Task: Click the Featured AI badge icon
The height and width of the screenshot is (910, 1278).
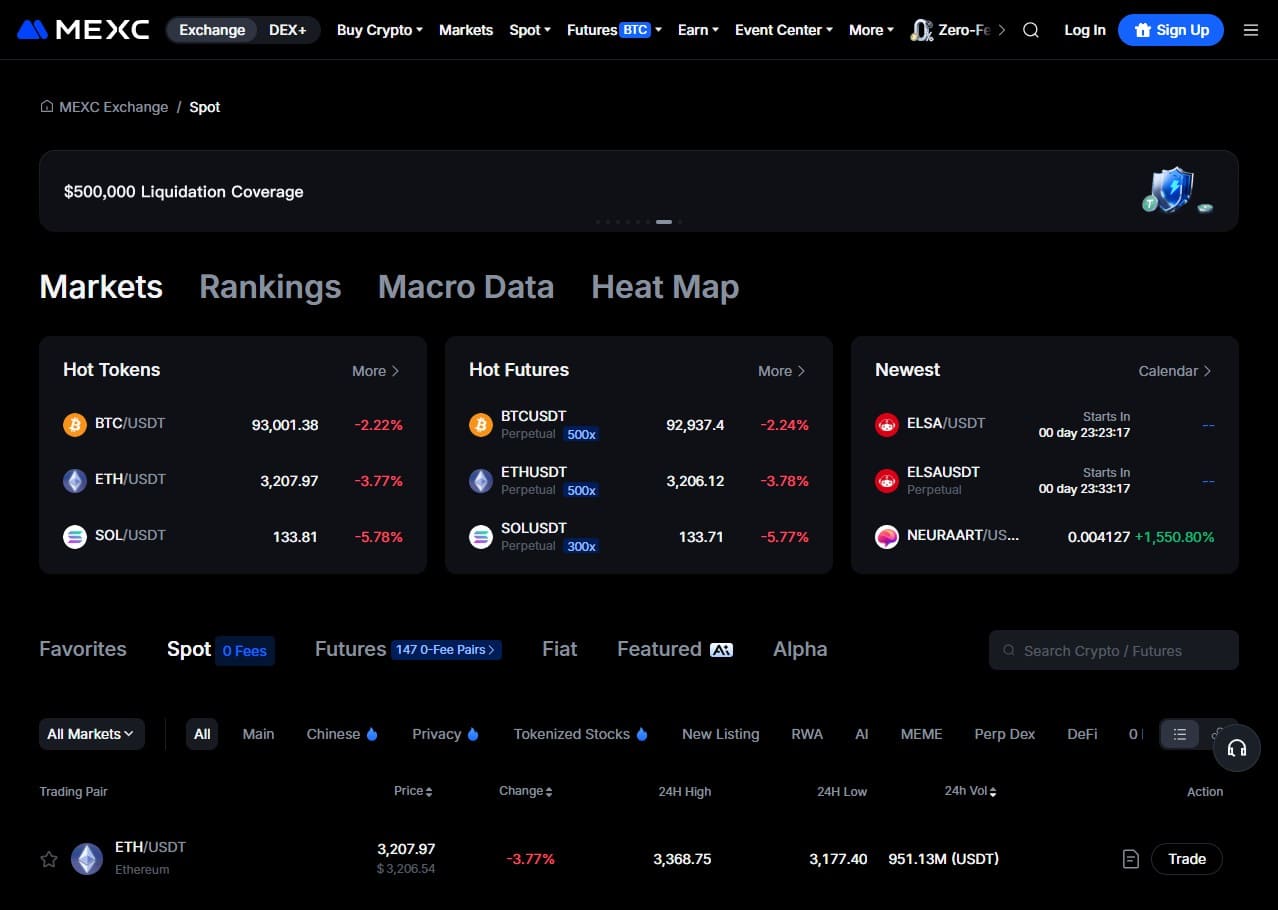Action: pos(721,649)
